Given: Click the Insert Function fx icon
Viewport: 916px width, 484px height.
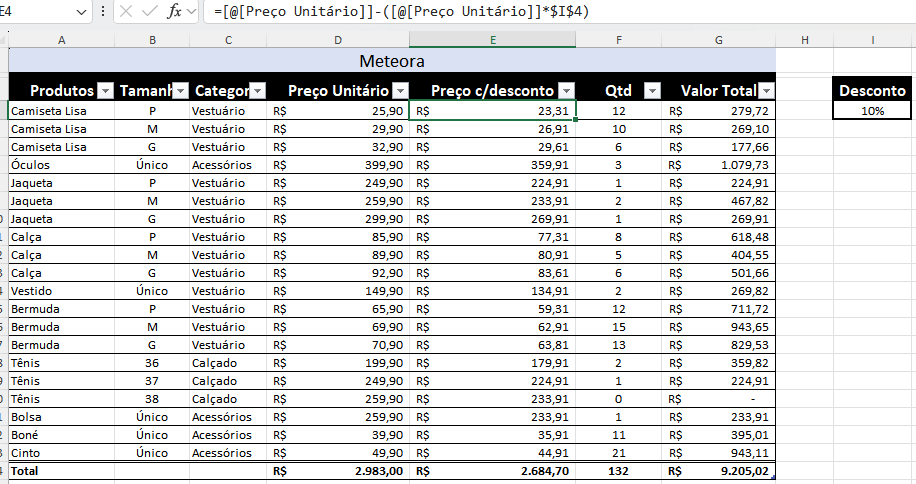Looking at the screenshot, I should (174, 12).
